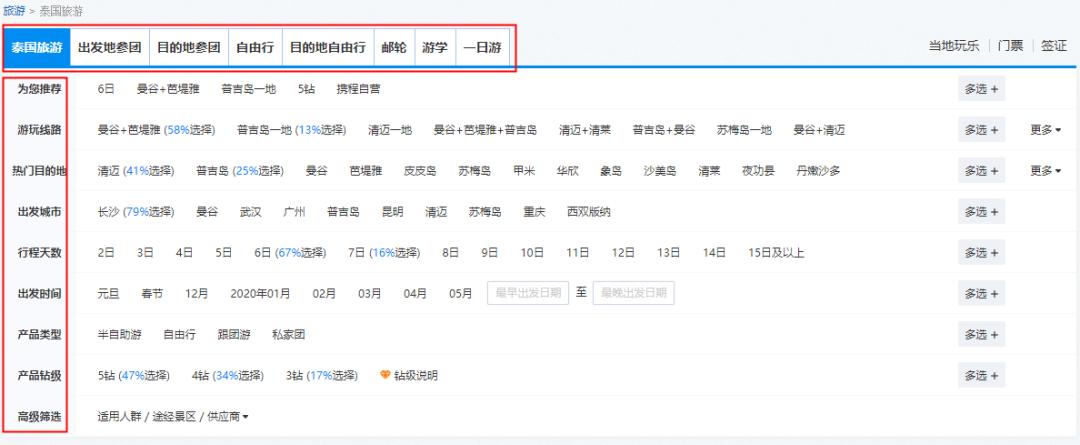Image resolution: width=1080 pixels, height=445 pixels.
Task: Filter by 3钻 (17%选择)
Action: coord(322,375)
